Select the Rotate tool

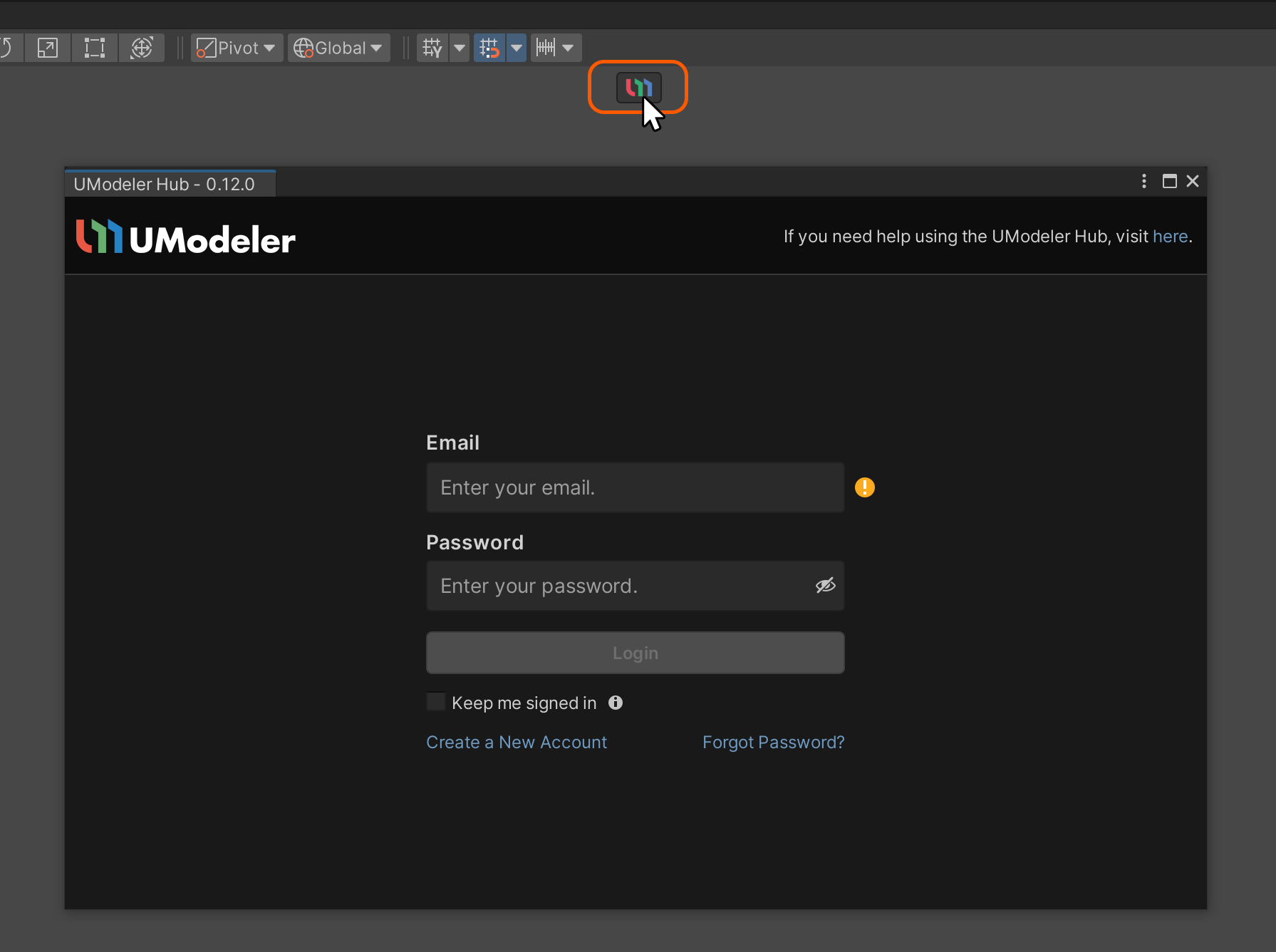[x=7, y=48]
